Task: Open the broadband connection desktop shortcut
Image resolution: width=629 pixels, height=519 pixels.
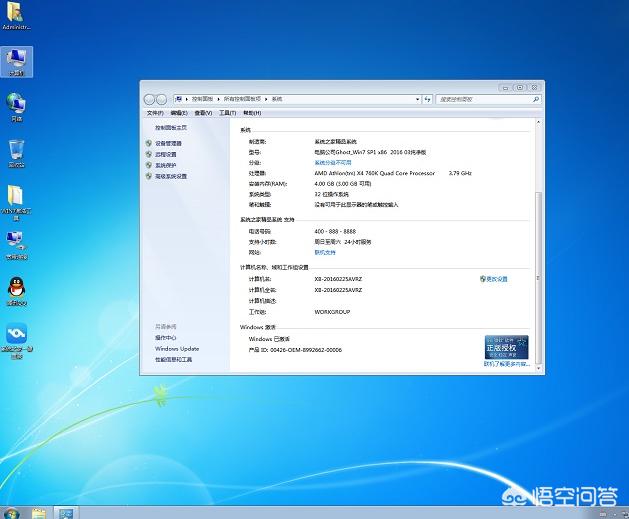Action: (x=16, y=245)
